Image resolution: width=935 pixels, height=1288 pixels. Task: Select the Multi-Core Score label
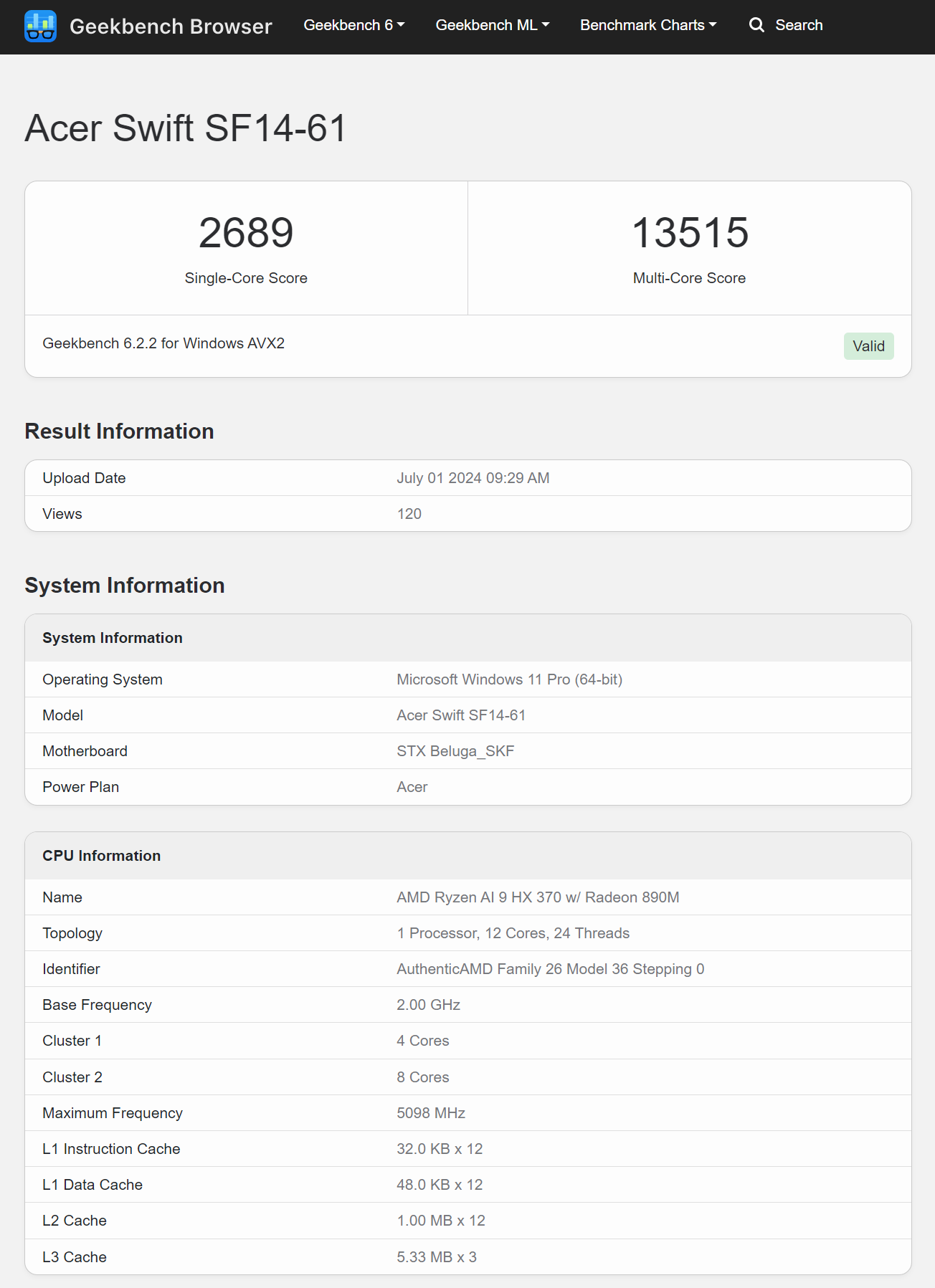click(689, 278)
